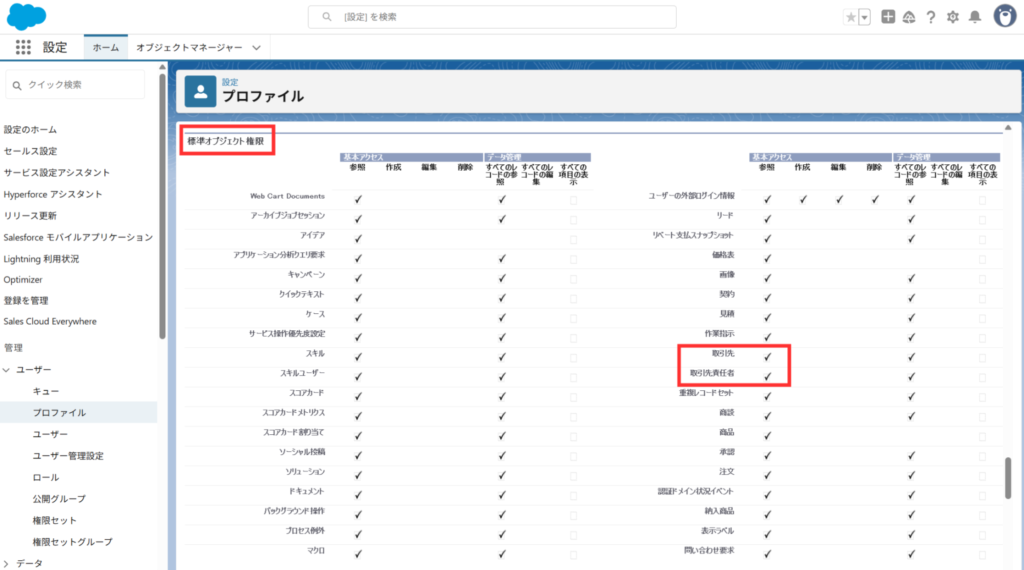Open the Trailhead guidance icon
Screen dimensions: 1024x570
[909, 17]
